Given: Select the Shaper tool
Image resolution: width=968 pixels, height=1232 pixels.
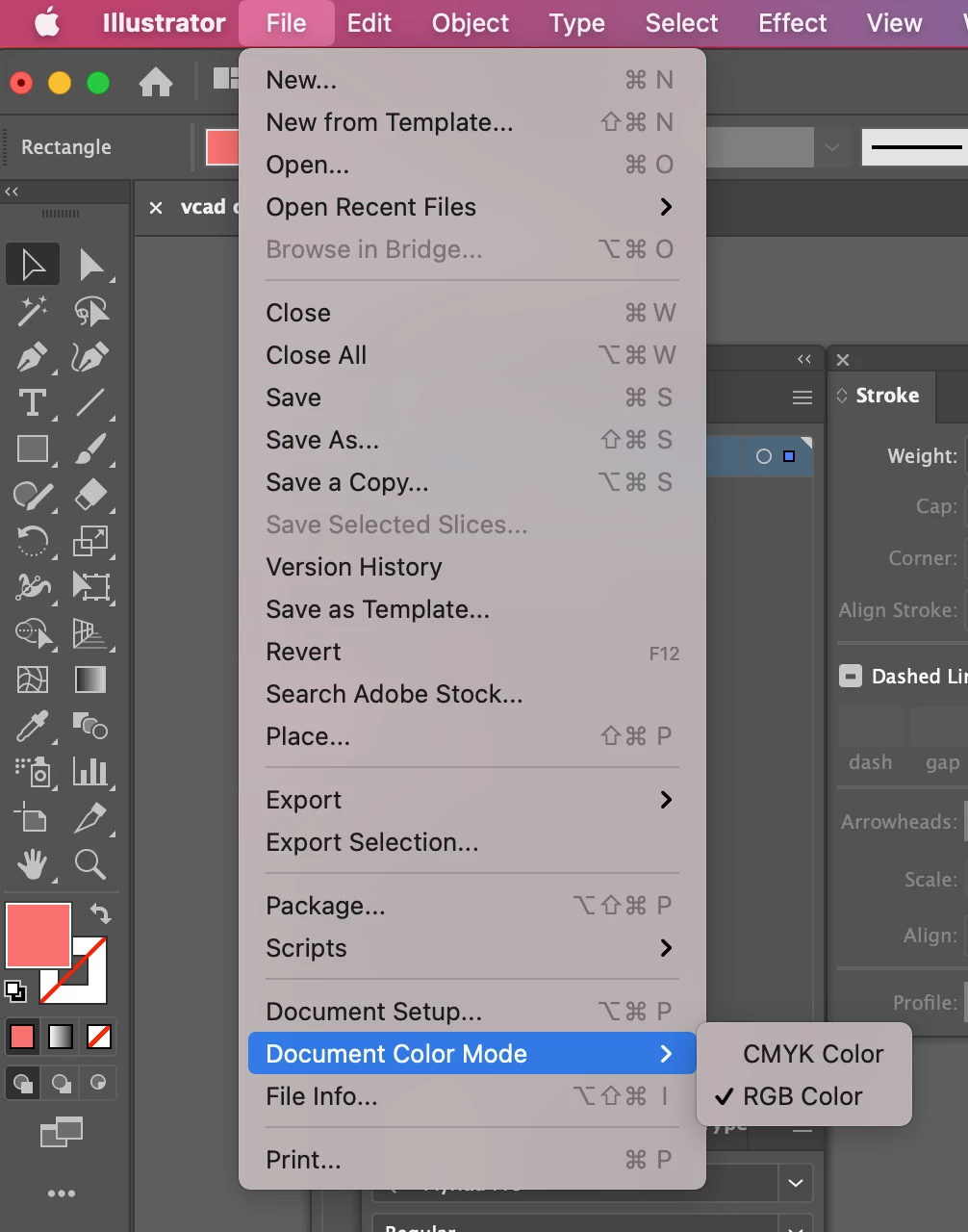Looking at the screenshot, I should tap(33, 495).
